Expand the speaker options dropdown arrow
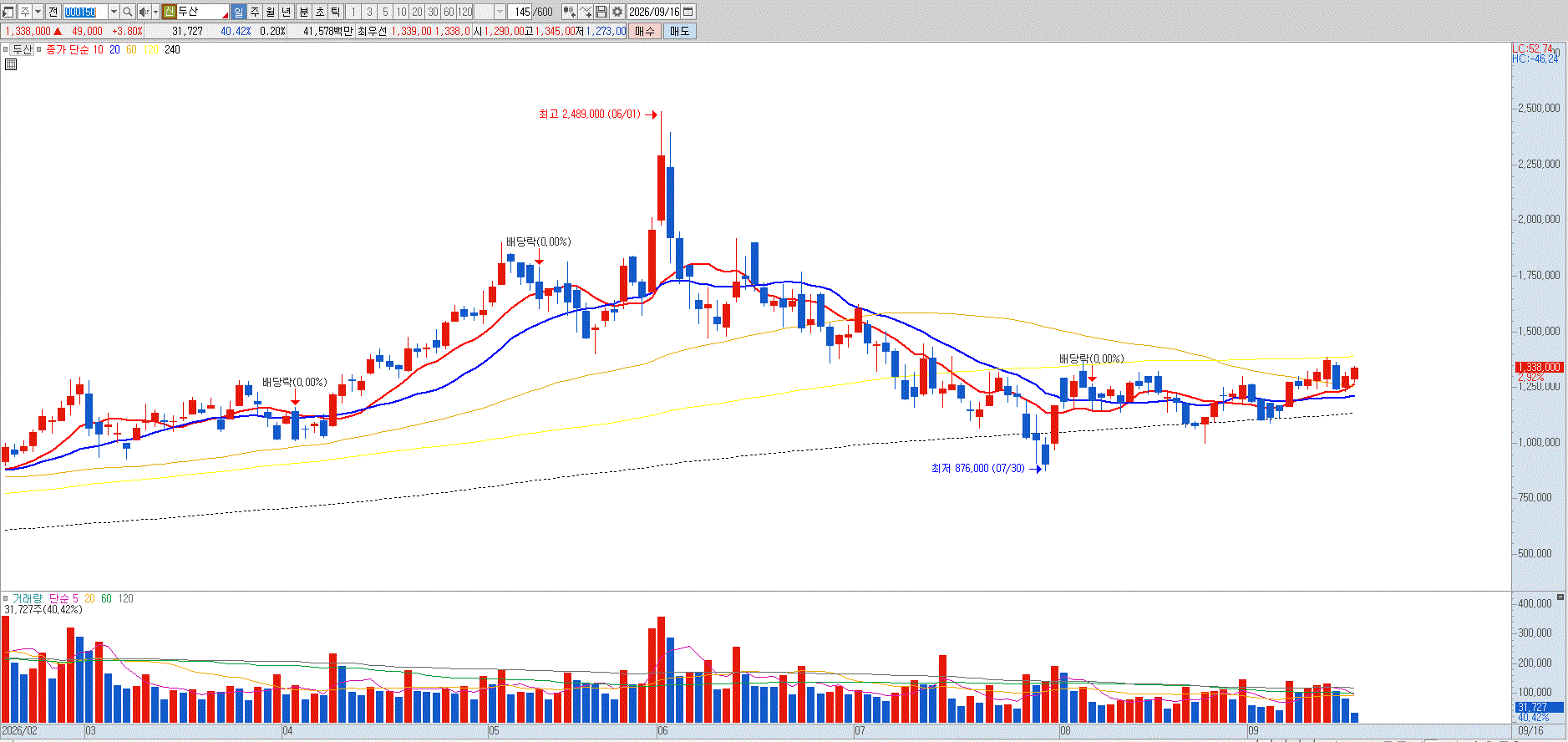This screenshot has width=1568, height=742. [155, 12]
